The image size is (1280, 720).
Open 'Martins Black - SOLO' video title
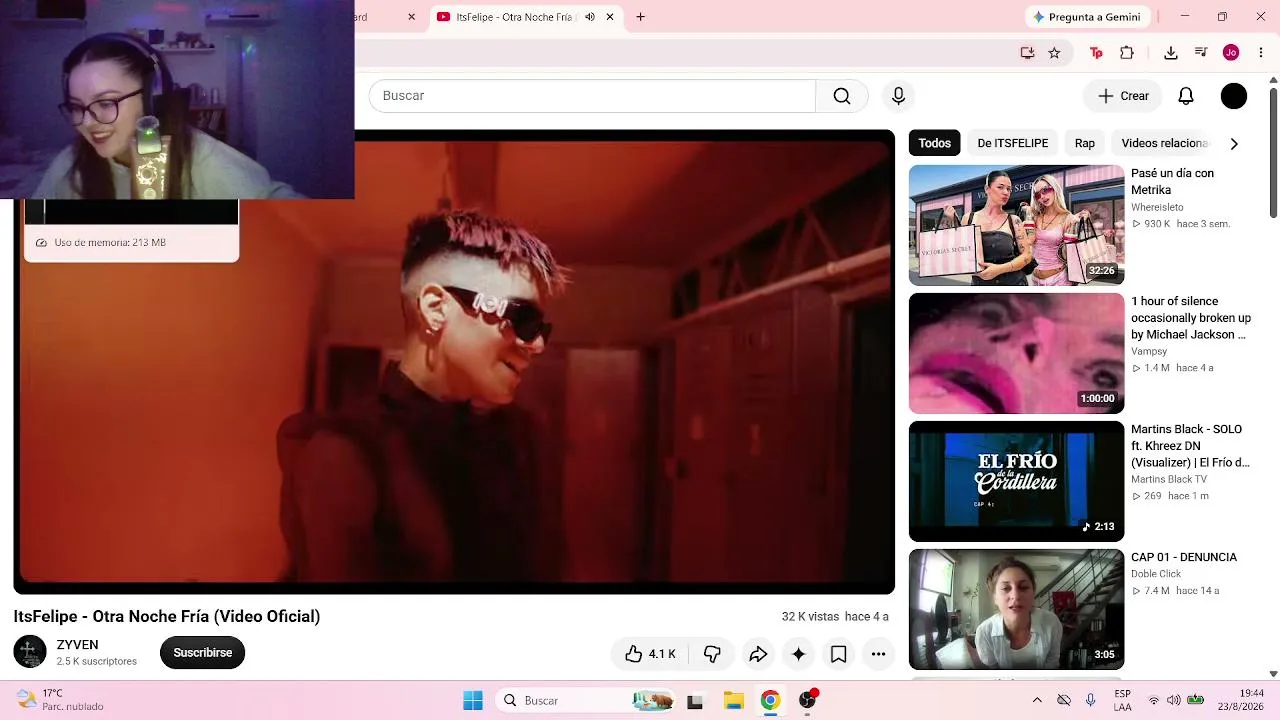coord(1190,446)
